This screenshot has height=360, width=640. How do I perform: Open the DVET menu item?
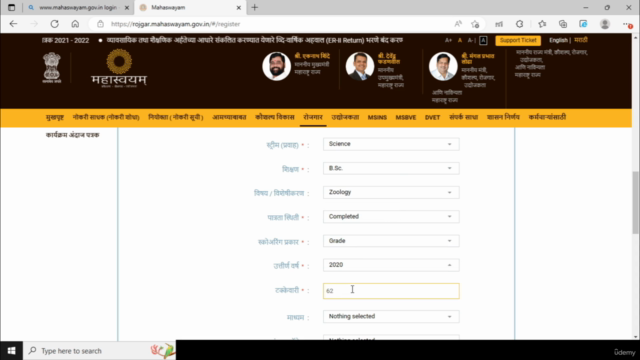(432, 118)
